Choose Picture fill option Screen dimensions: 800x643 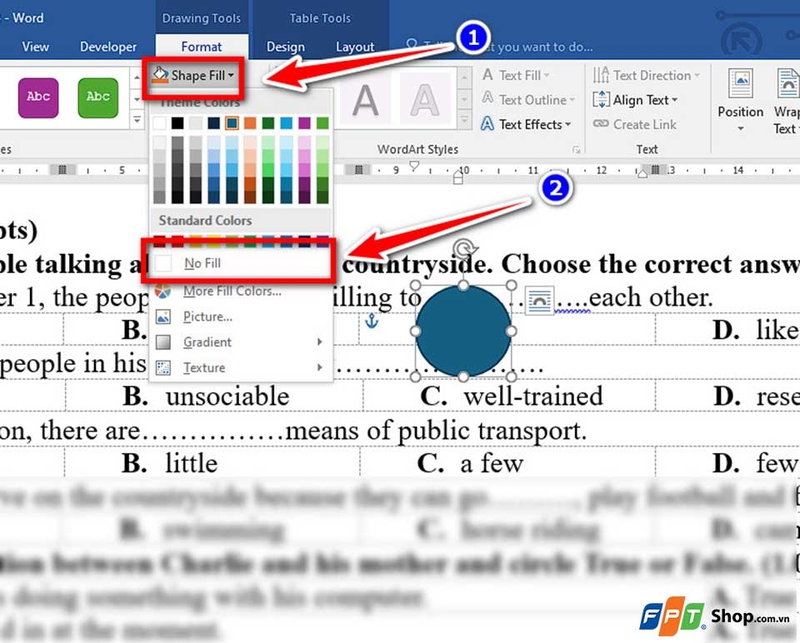click(208, 316)
